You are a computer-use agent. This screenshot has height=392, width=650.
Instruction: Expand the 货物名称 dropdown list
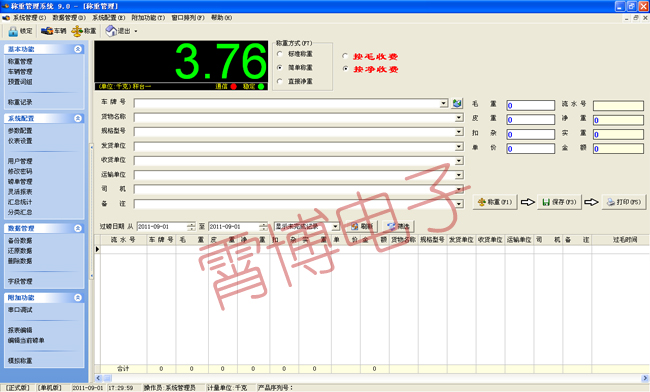(459, 118)
